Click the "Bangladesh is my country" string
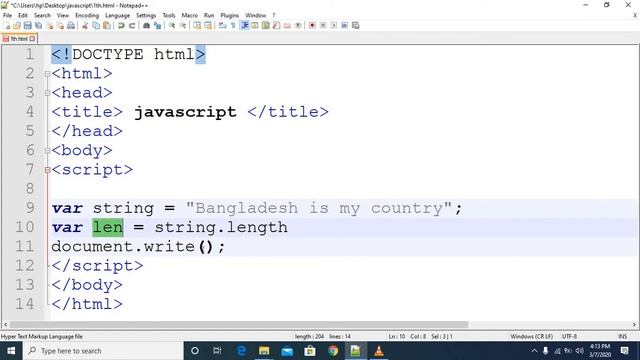This screenshot has height=360, width=640. tap(319, 208)
